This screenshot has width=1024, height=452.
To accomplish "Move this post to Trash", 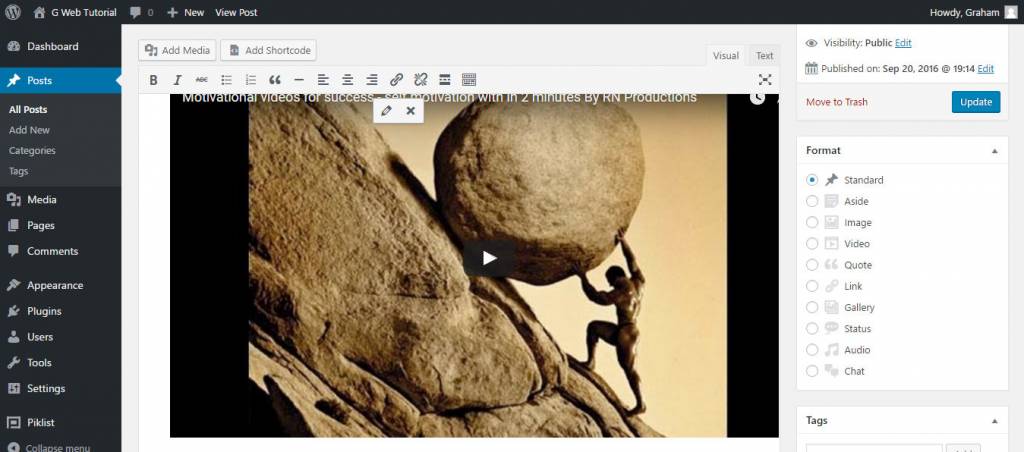I will click(837, 102).
